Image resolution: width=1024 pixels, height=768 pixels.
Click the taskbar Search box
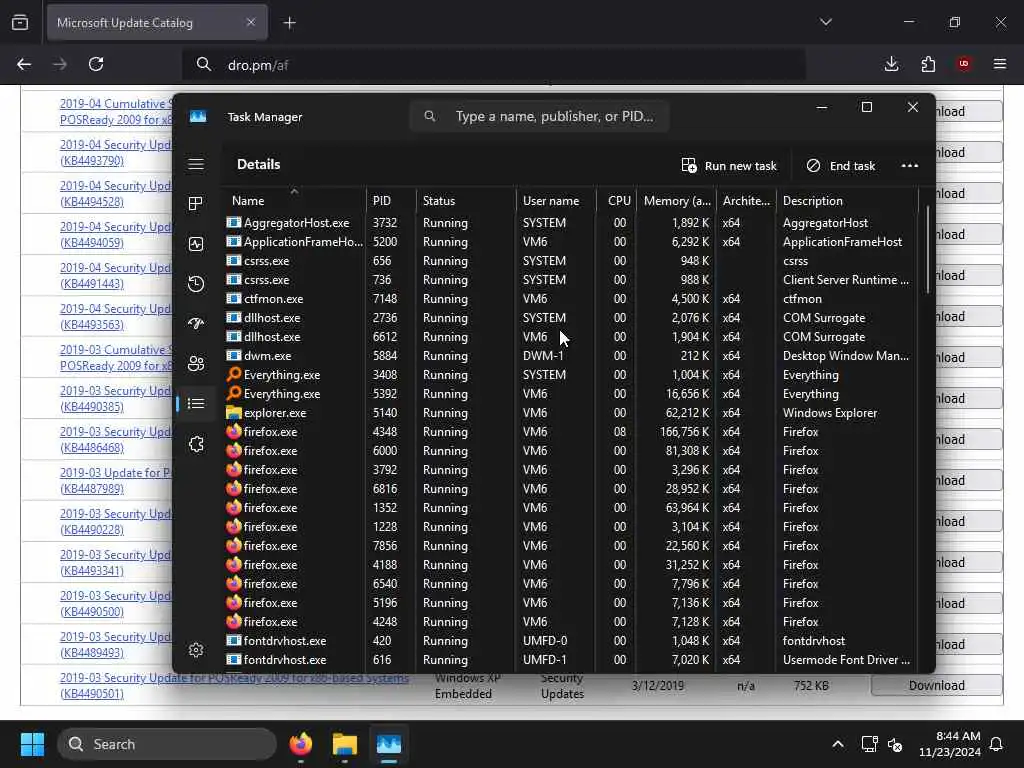coord(167,744)
